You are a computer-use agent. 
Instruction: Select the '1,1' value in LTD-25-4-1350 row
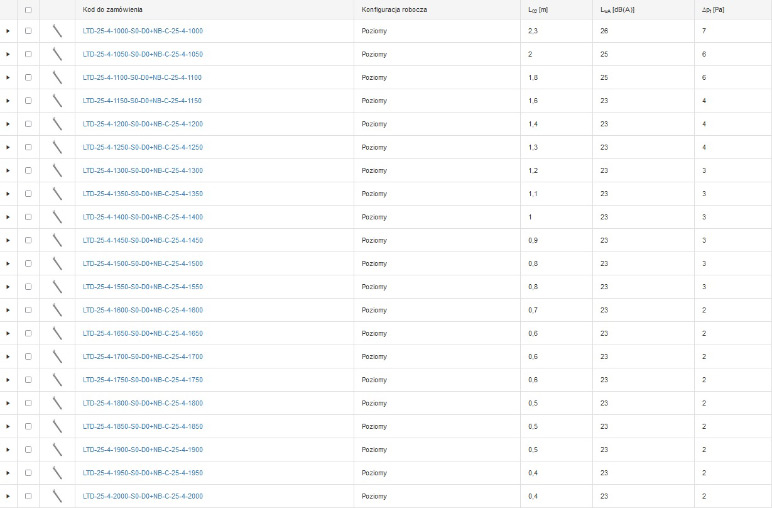coord(533,193)
